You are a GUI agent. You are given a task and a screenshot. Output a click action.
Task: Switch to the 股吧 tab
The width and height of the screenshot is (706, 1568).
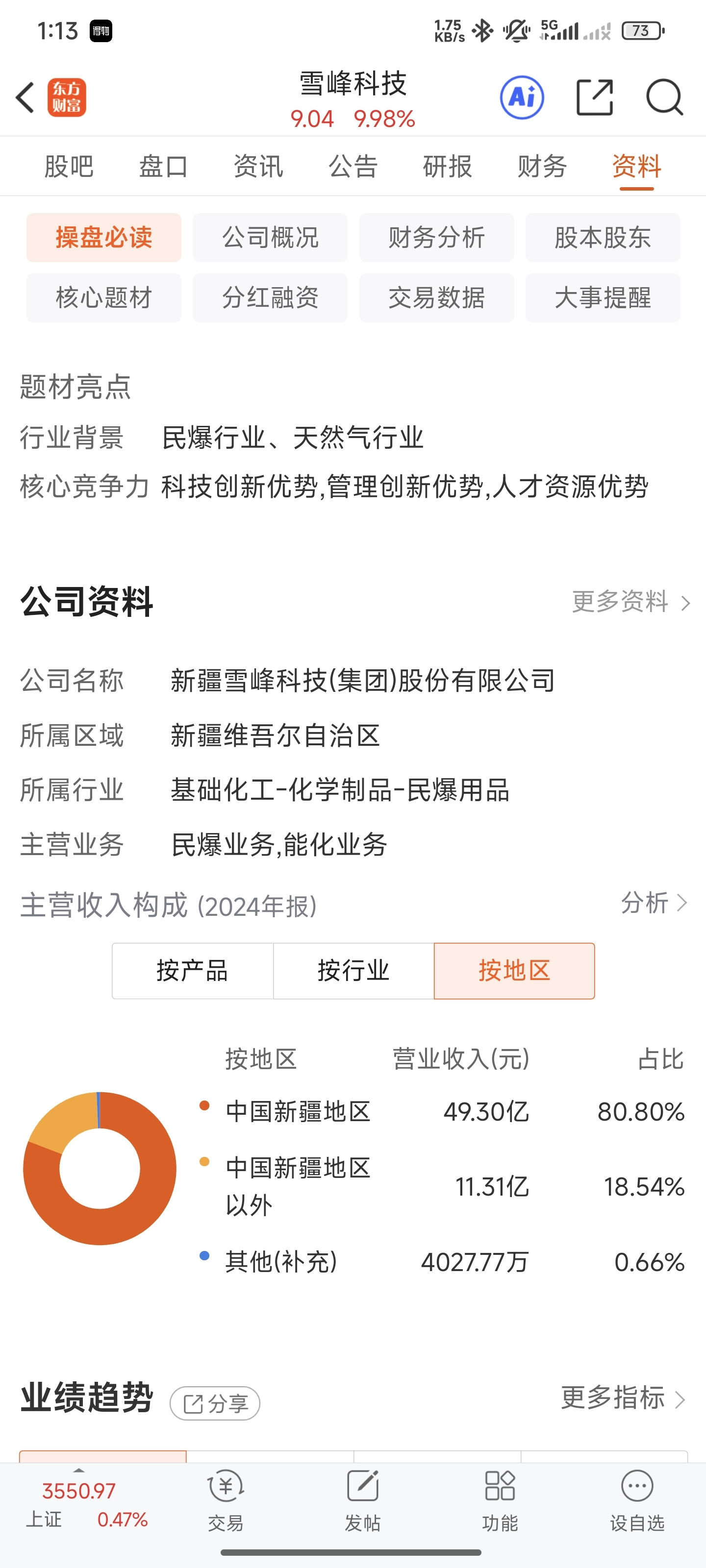[69, 166]
